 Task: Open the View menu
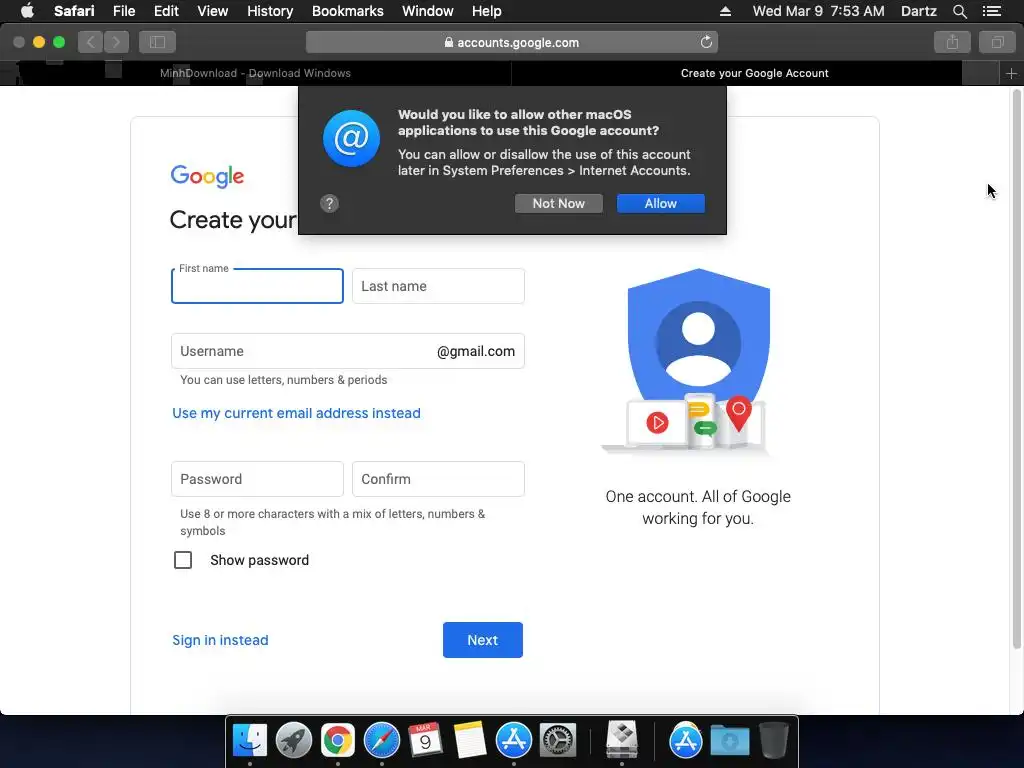click(213, 11)
